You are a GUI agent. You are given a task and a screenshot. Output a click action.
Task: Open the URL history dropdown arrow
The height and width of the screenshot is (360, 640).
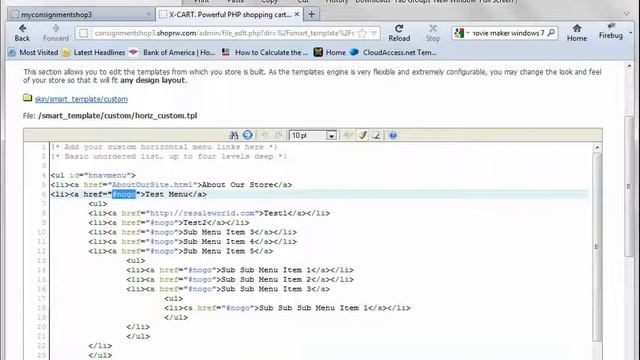point(374,33)
